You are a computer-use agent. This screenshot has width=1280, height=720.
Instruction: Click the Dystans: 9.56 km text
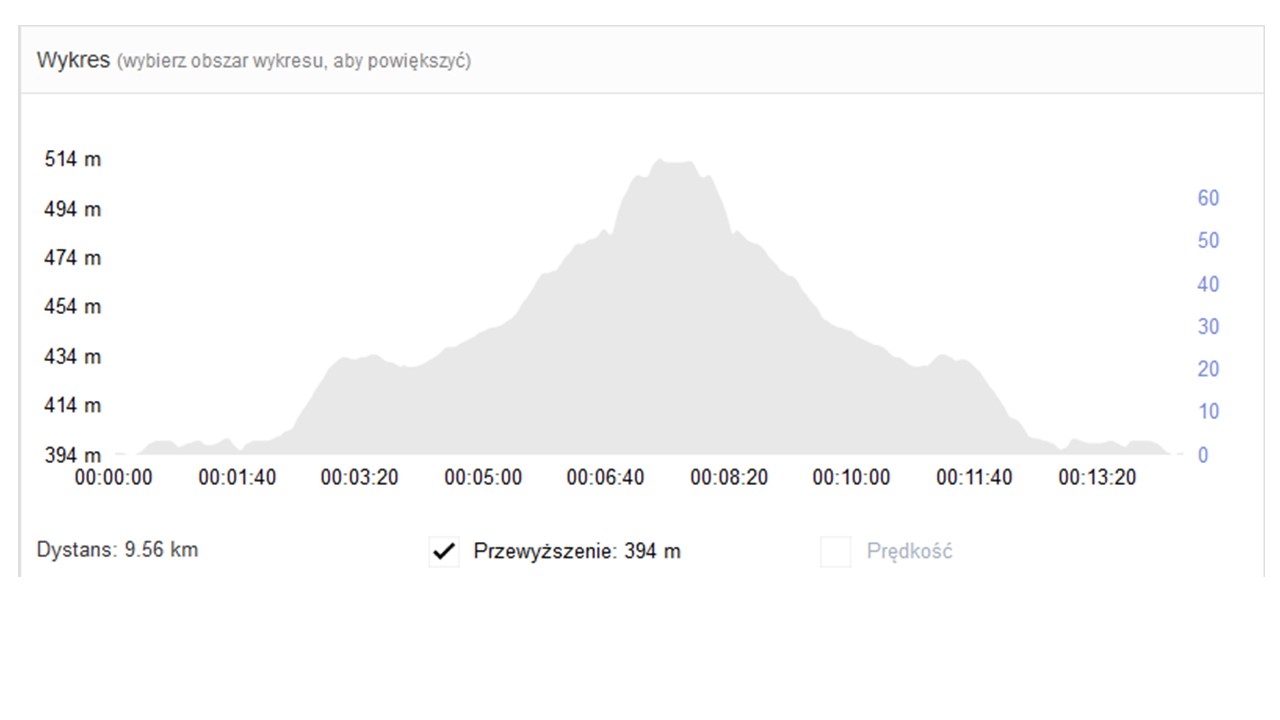[117, 550]
